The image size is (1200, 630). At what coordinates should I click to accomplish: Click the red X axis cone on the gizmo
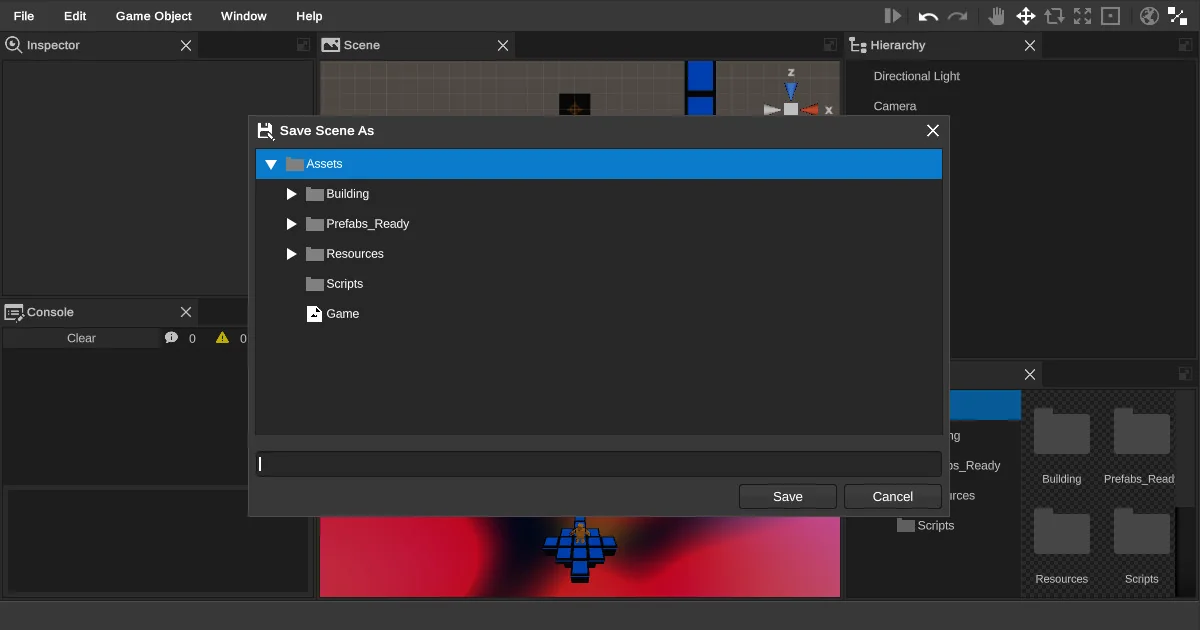(x=810, y=108)
